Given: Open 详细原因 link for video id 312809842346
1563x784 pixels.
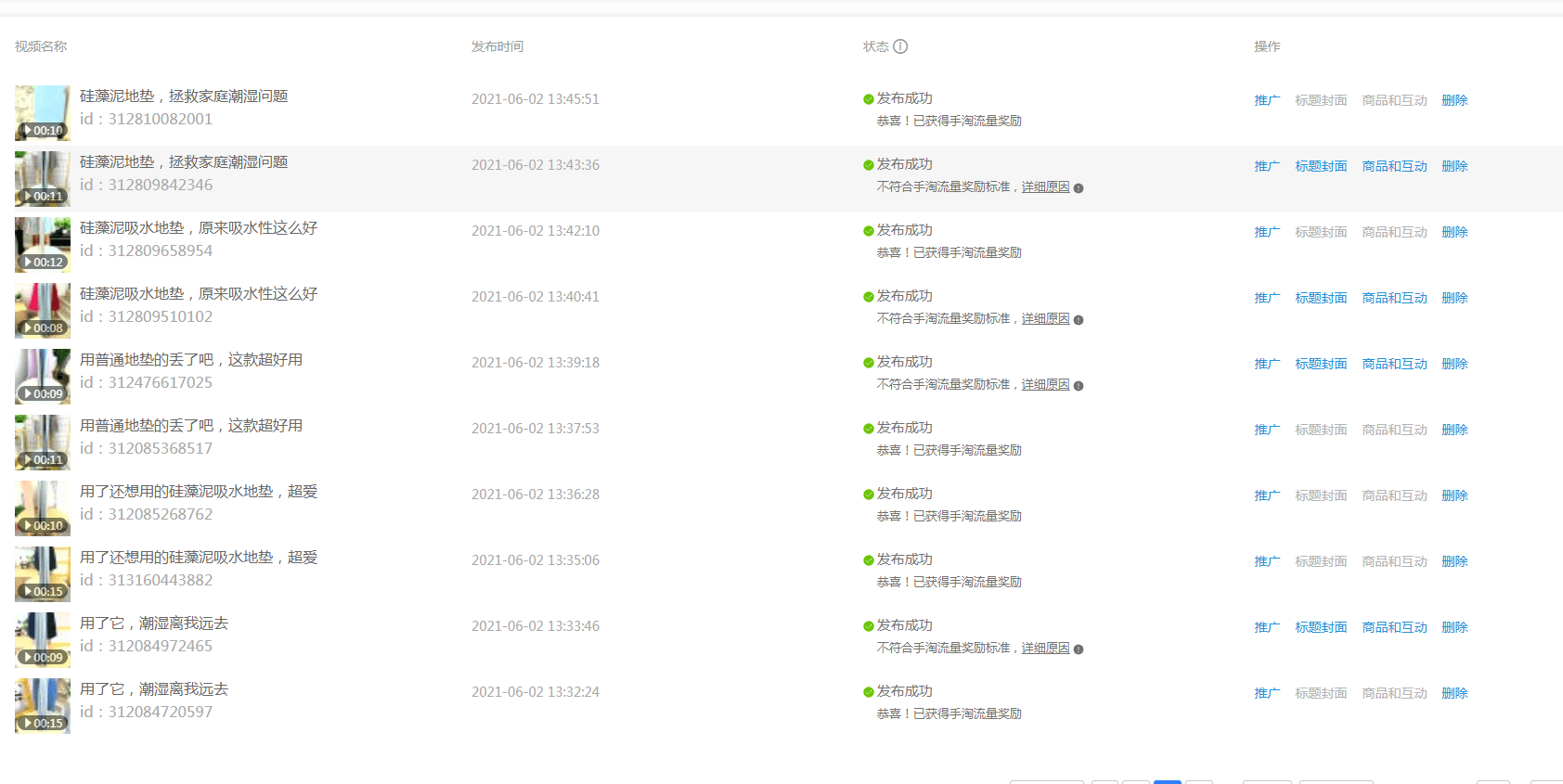Looking at the screenshot, I should [1045, 187].
